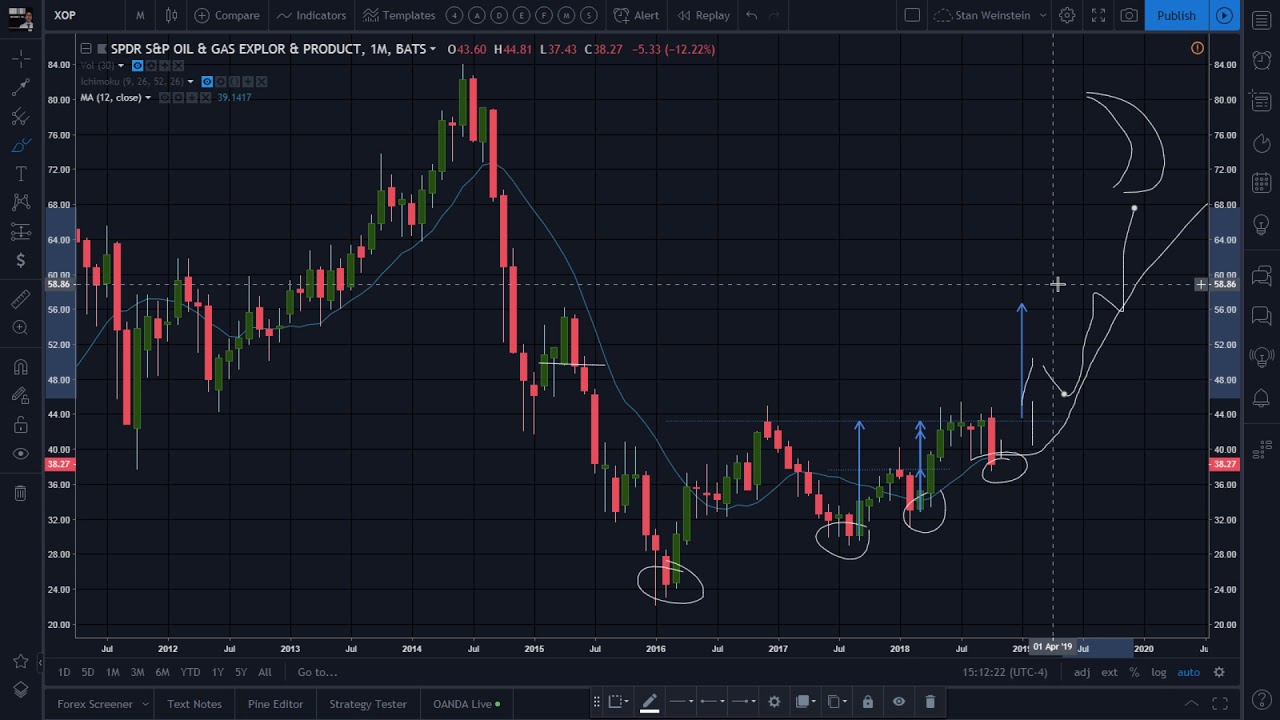Open the Pine Editor tab
This screenshot has width=1280, height=720.
click(x=275, y=704)
